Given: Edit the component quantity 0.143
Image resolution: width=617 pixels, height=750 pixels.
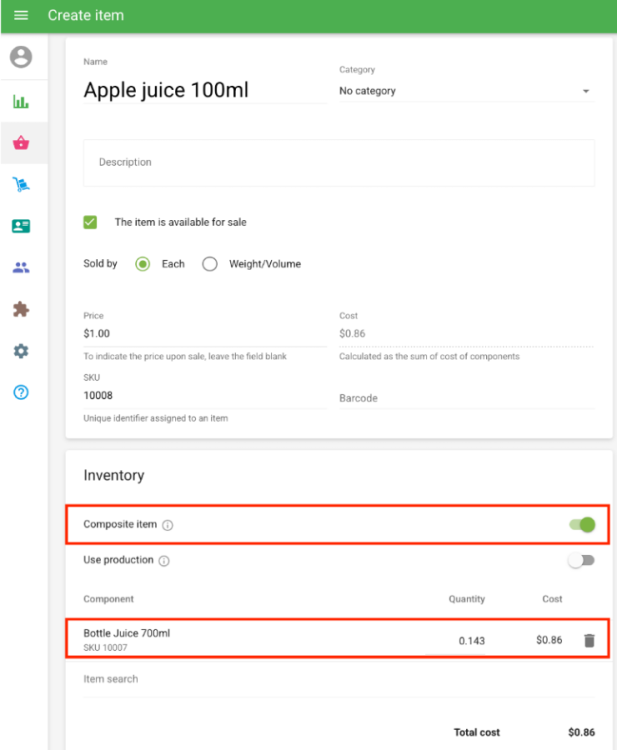Looking at the screenshot, I should [x=456, y=641].
